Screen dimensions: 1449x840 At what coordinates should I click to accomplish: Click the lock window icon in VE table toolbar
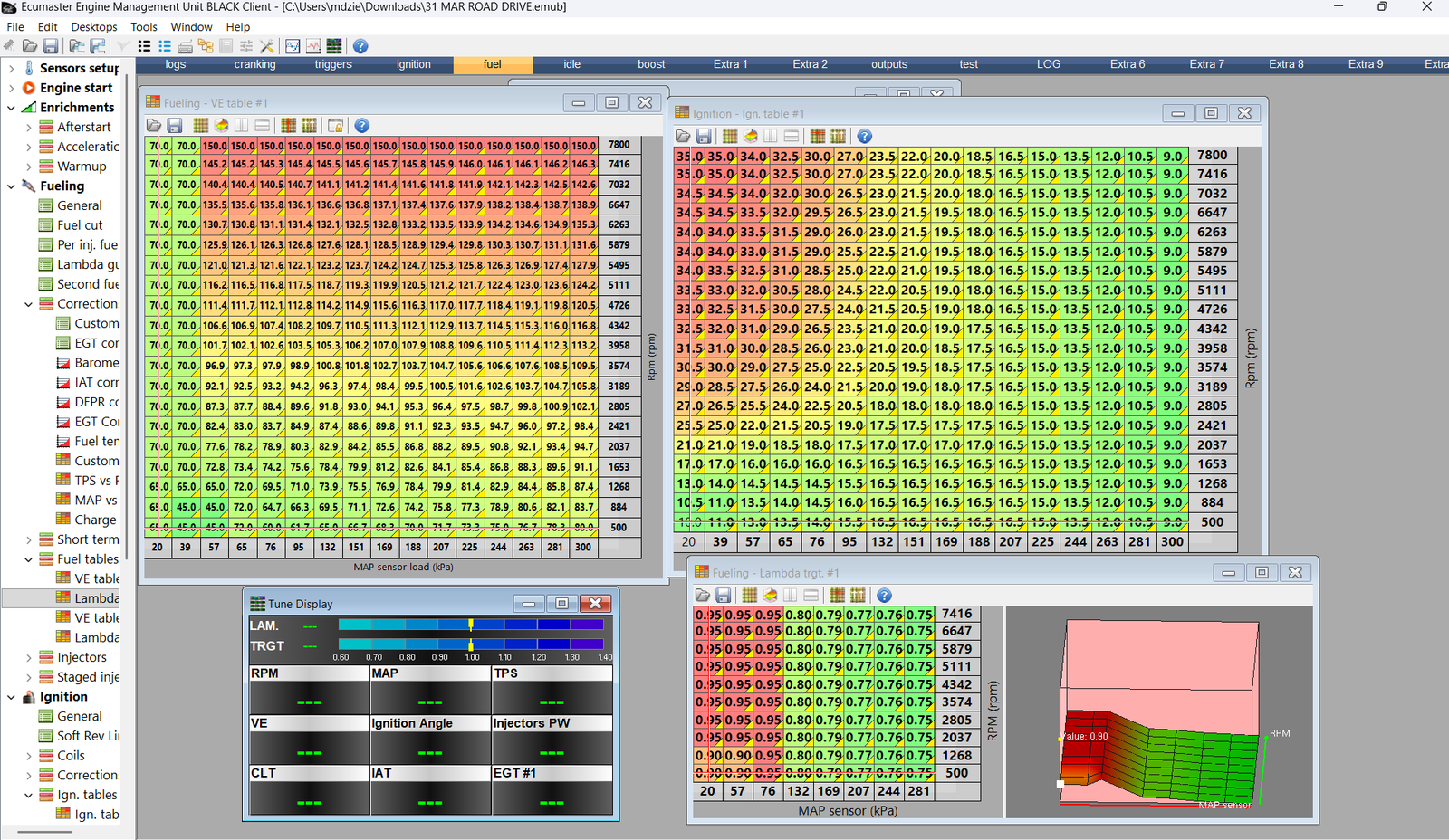335,126
